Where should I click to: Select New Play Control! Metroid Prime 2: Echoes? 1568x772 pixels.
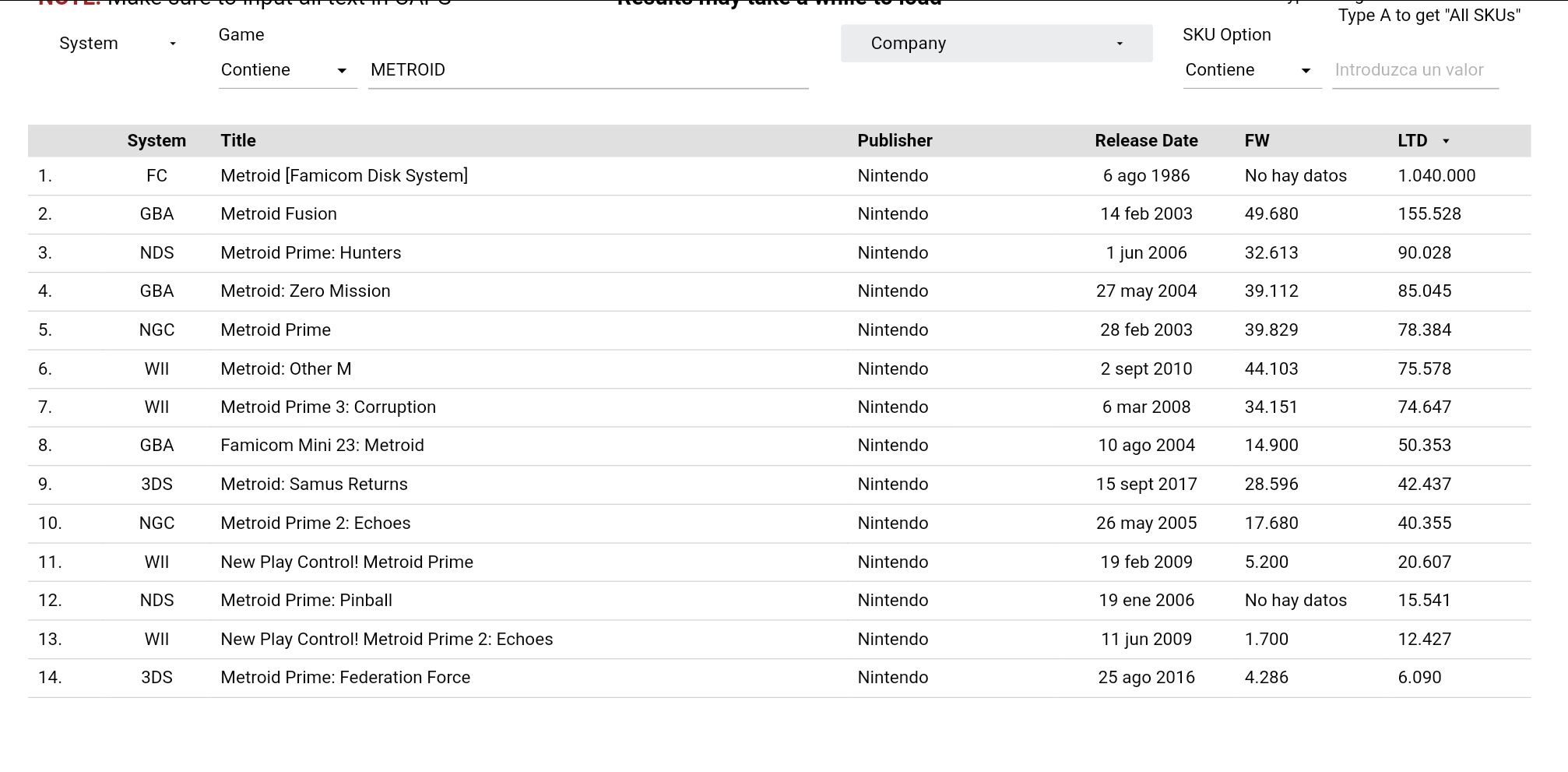[386, 640]
